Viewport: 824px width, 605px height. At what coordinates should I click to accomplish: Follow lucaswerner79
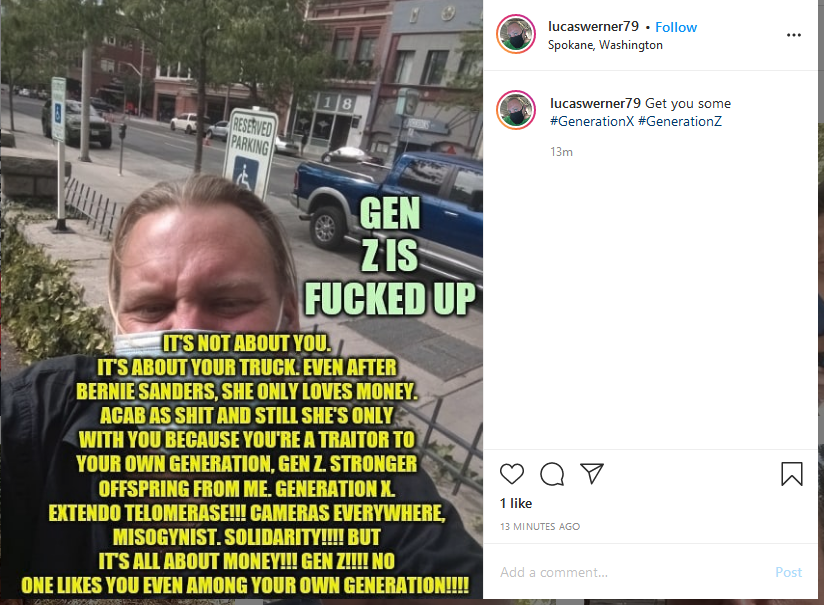[676, 27]
